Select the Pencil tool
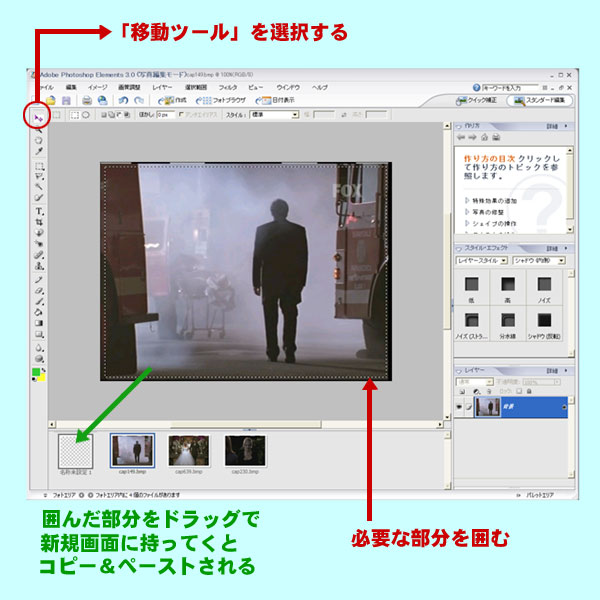This screenshot has width=600, height=600. click(39, 280)
